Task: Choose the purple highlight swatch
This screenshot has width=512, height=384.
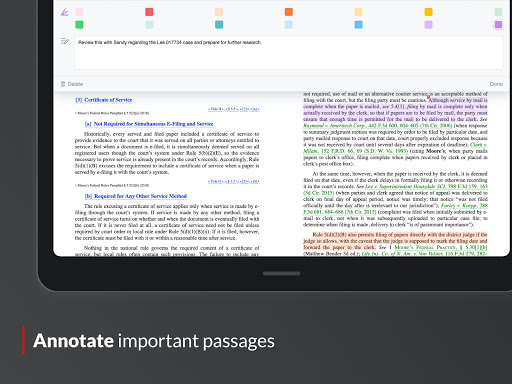Action: (498, 24)
